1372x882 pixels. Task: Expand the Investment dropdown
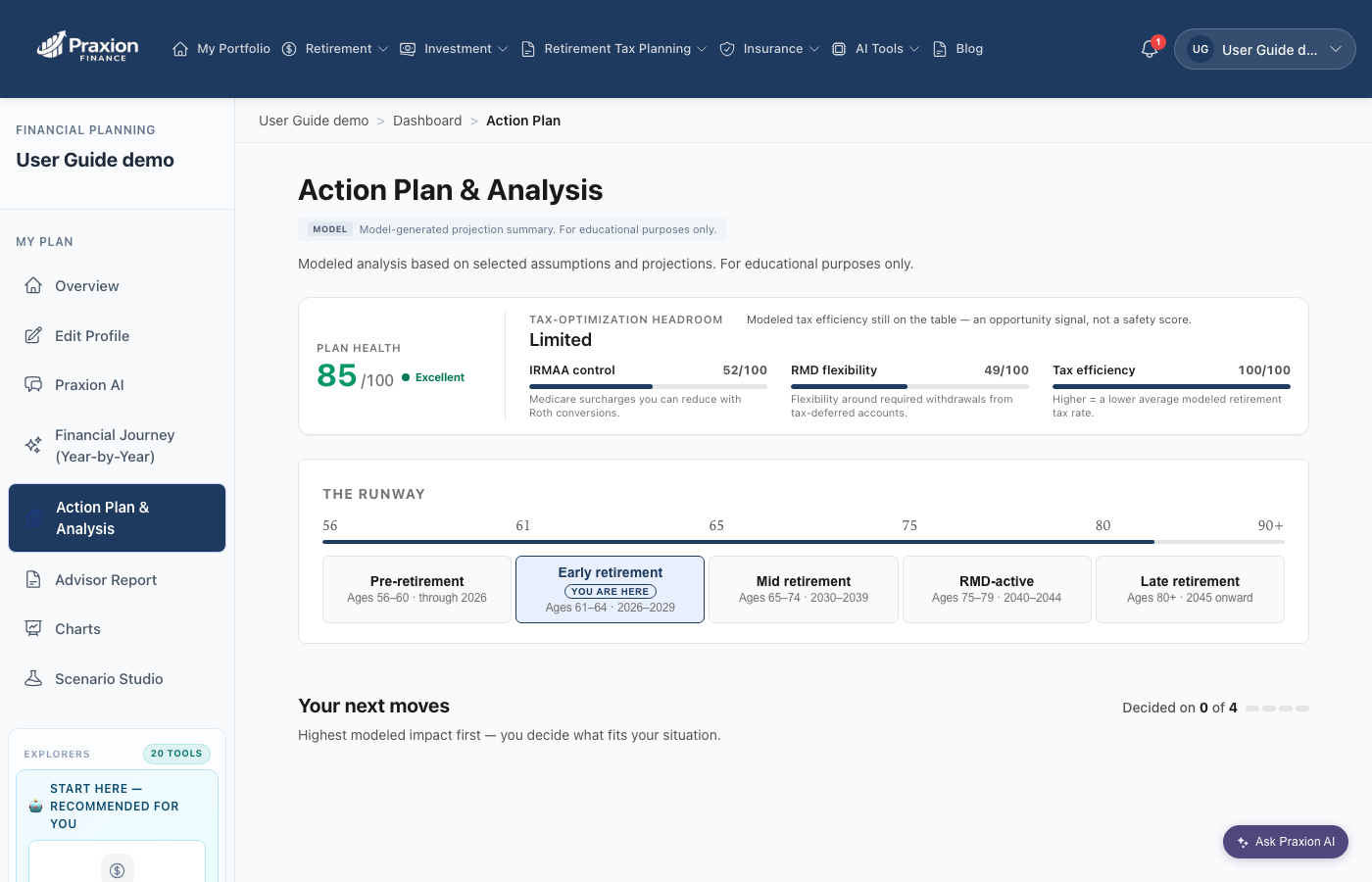[x=454, y=49]
